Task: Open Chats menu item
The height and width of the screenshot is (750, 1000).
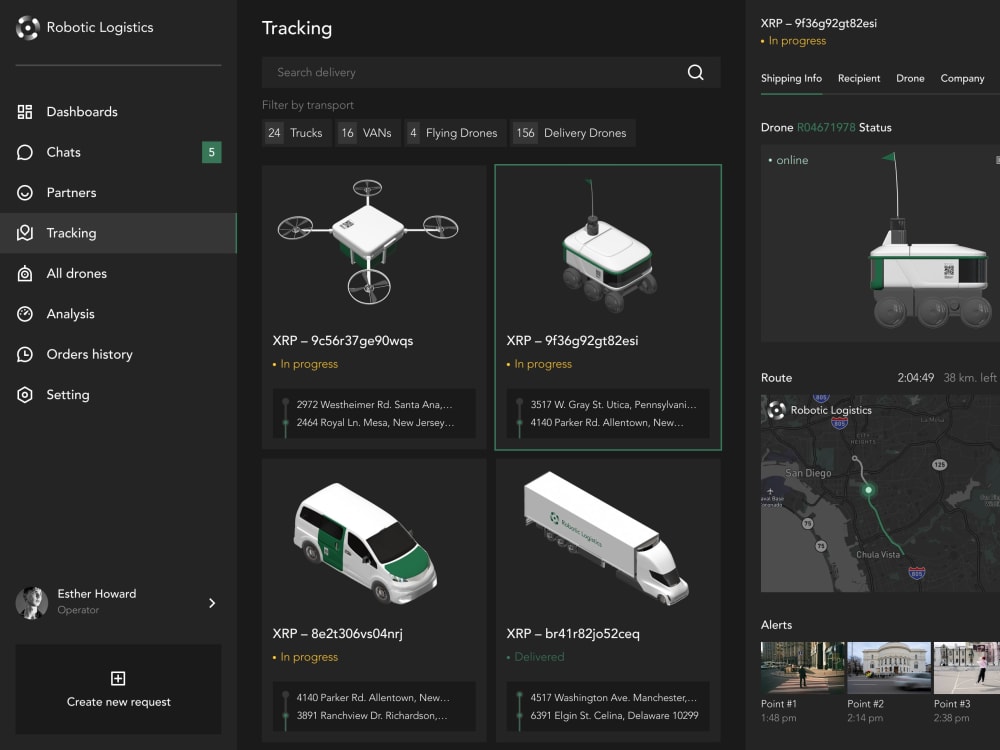Action: (118, 152)
